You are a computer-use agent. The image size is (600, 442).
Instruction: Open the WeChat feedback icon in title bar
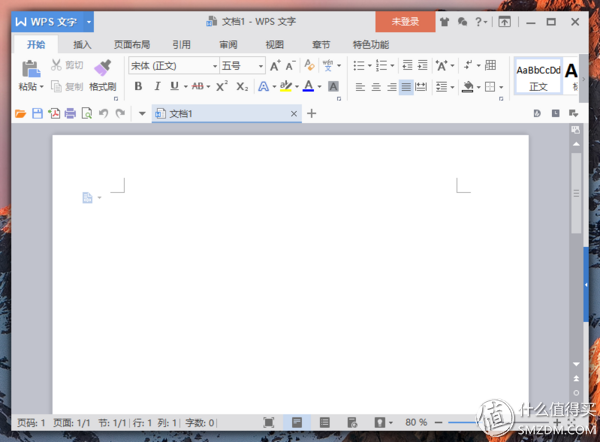click(462, 22)
